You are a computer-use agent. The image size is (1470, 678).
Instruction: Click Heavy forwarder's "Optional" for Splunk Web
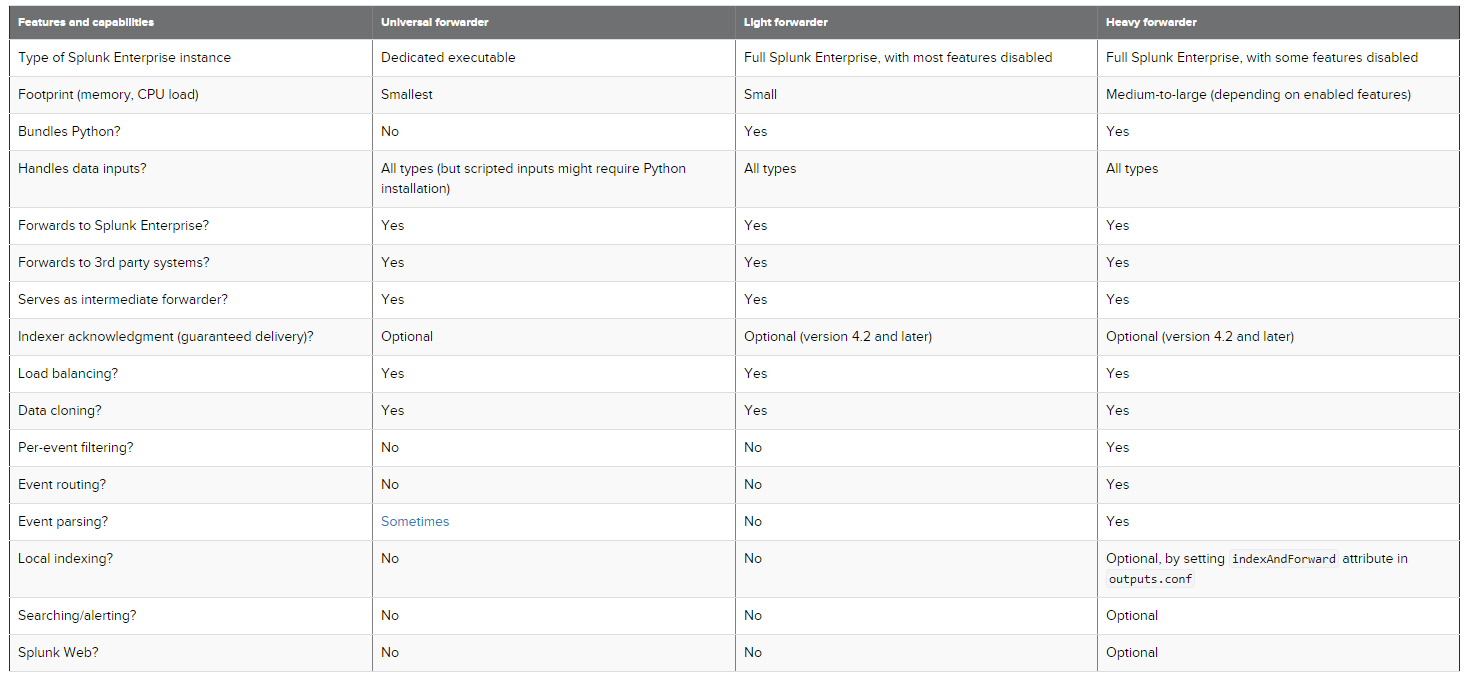[1132, 652]
